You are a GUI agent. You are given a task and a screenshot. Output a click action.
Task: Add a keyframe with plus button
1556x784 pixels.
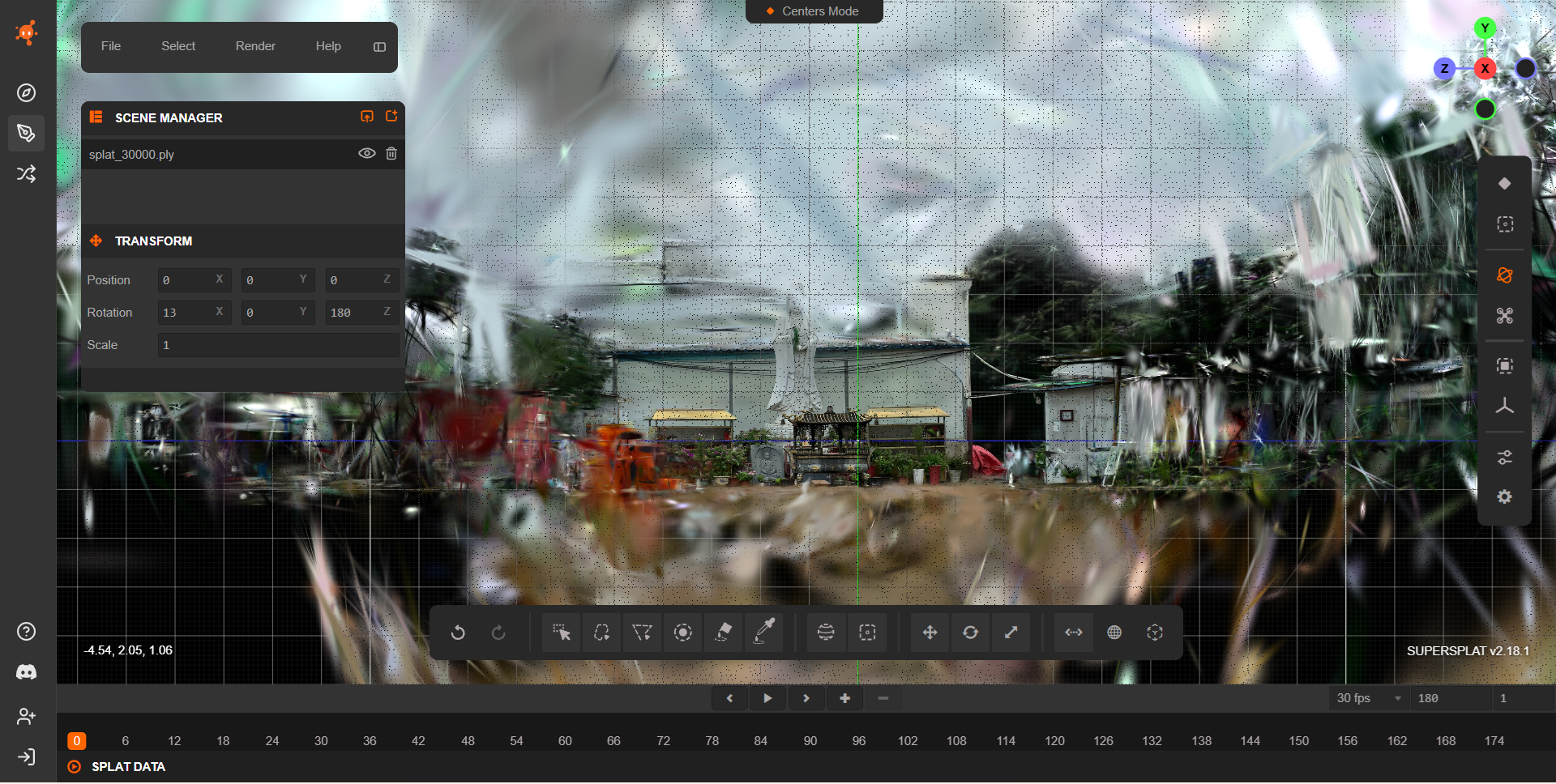pos(844,698)
